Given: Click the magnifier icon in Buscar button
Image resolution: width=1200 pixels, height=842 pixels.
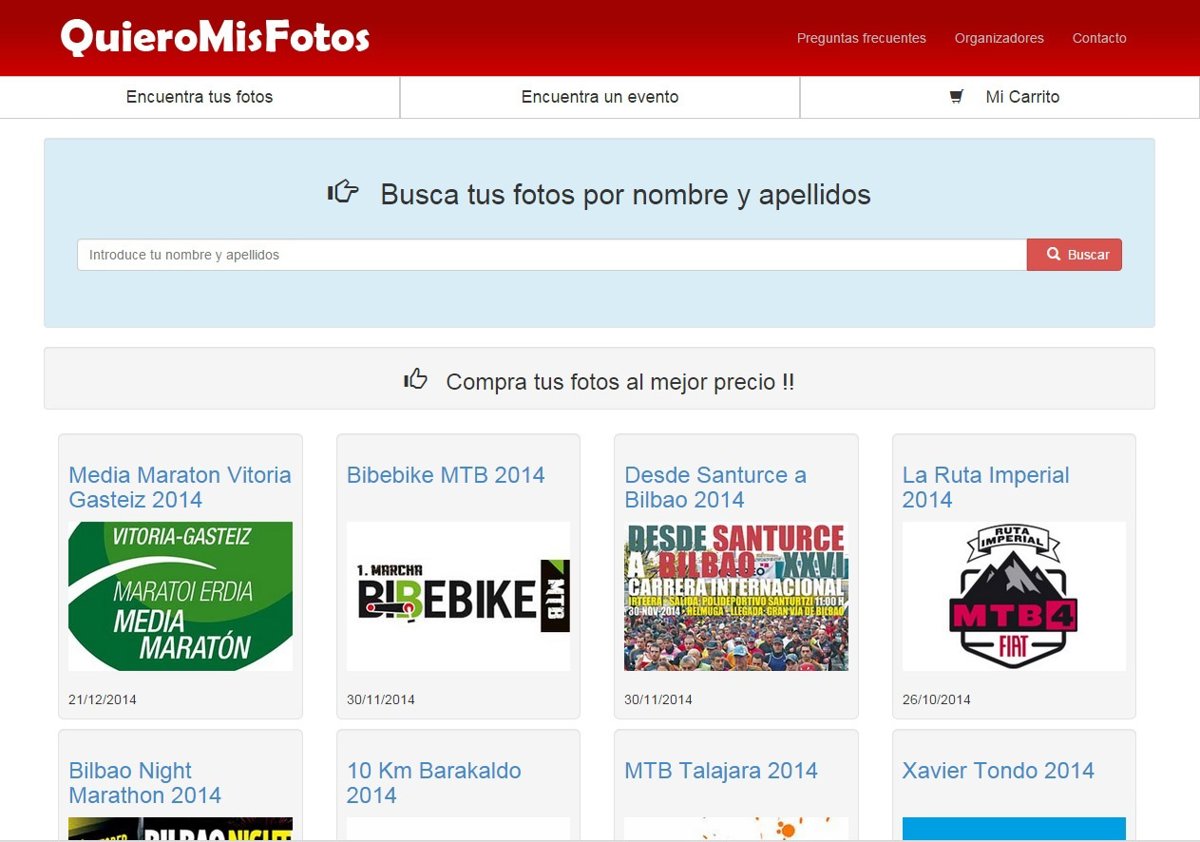Looking at the screenshot, I should (x=1053, y=254).
